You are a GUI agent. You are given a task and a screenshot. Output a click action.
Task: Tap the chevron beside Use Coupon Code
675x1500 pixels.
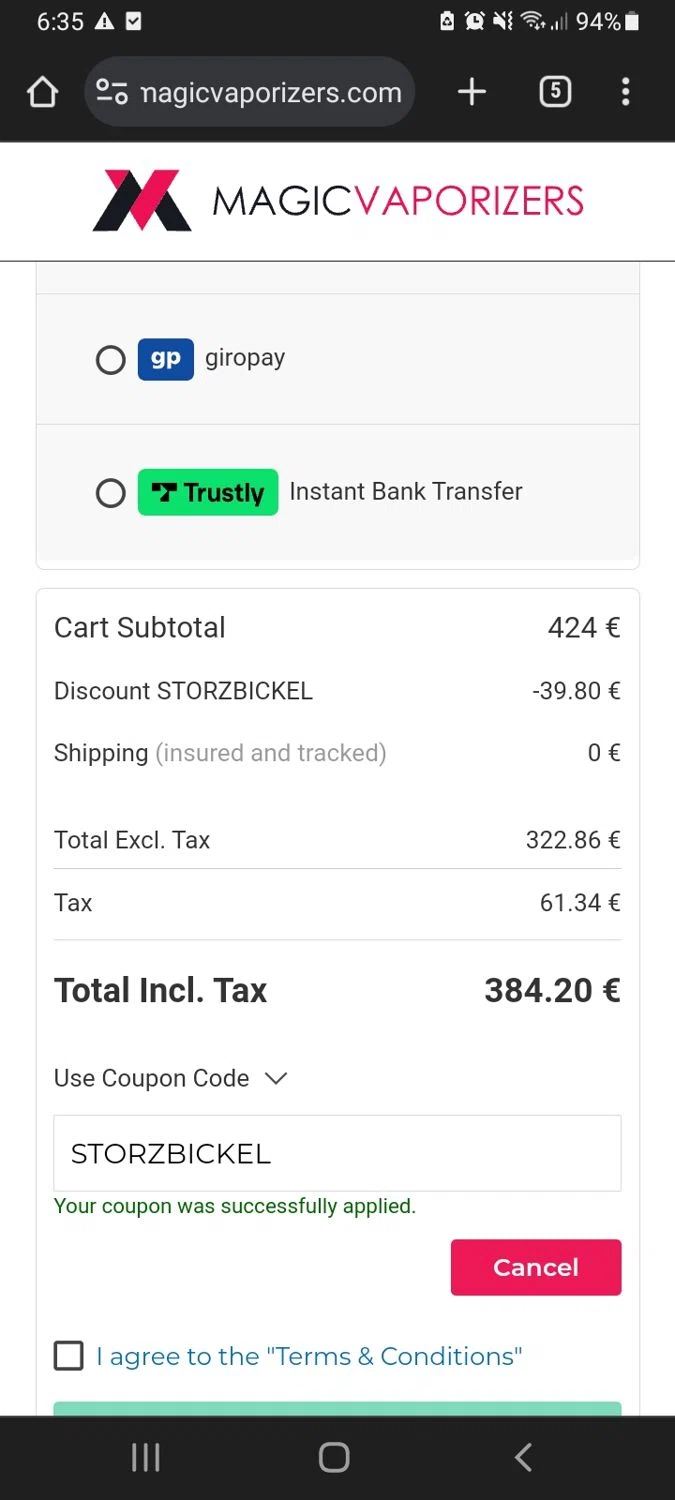[x=276, y=1078]
